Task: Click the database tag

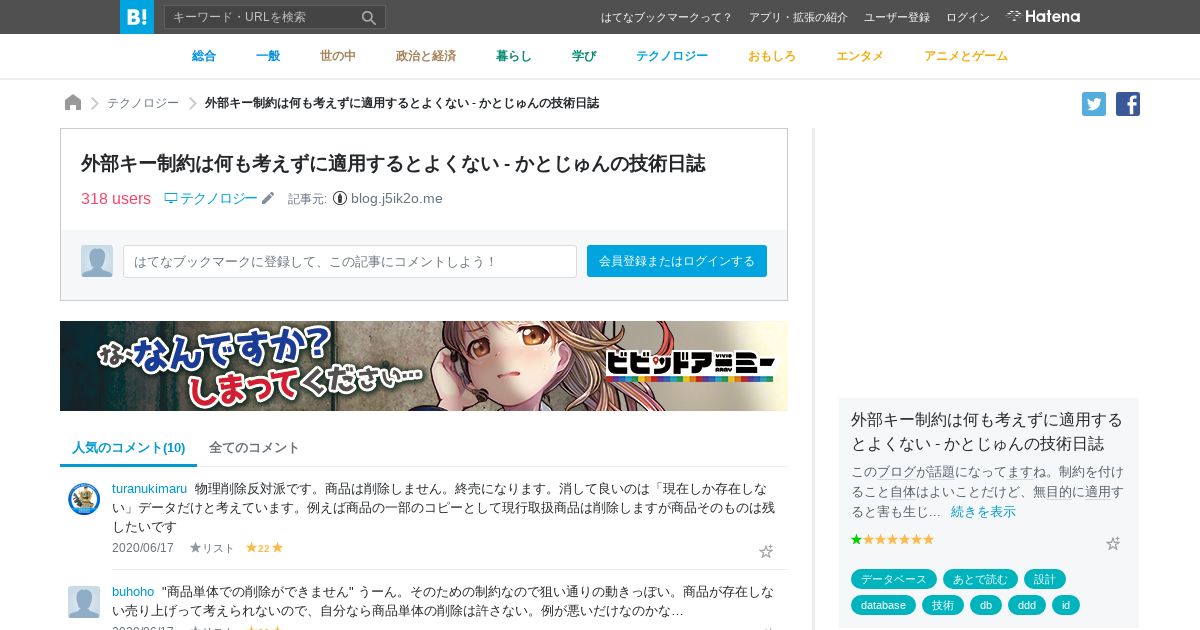Action: coord(883,605)
